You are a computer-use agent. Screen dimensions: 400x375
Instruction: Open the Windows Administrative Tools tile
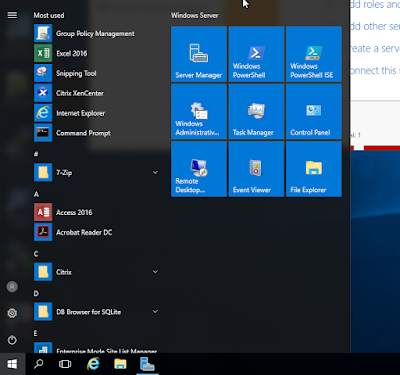pyautogui.click(x=199, y=111)
